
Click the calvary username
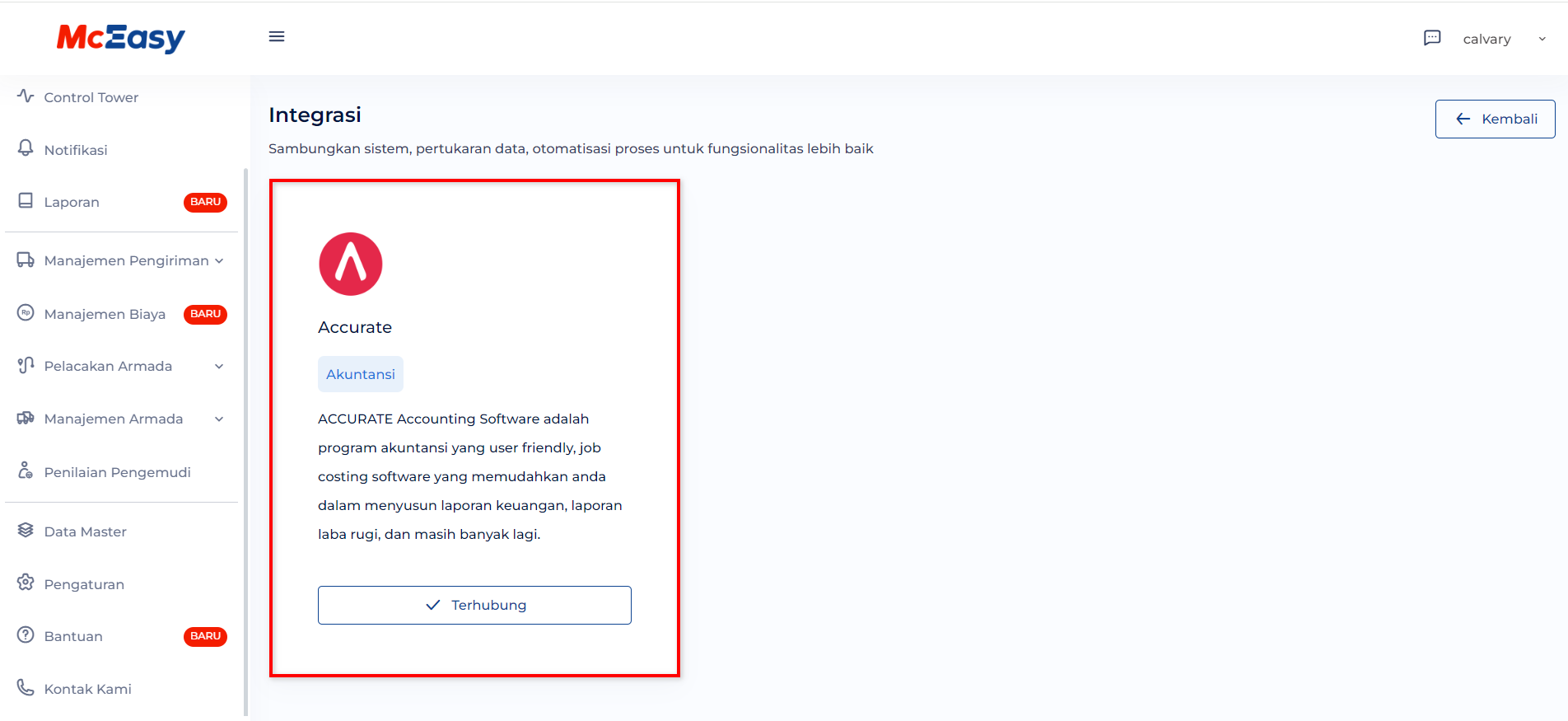pos(1486,39)
